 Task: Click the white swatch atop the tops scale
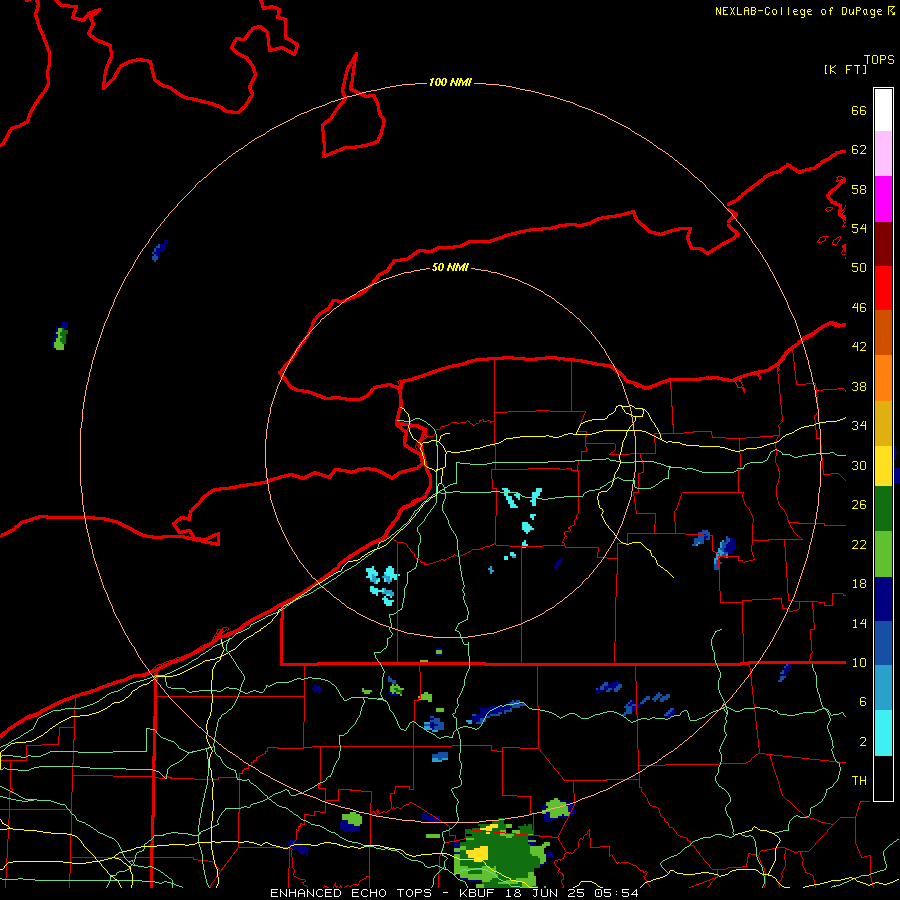[x=883, y=110]
